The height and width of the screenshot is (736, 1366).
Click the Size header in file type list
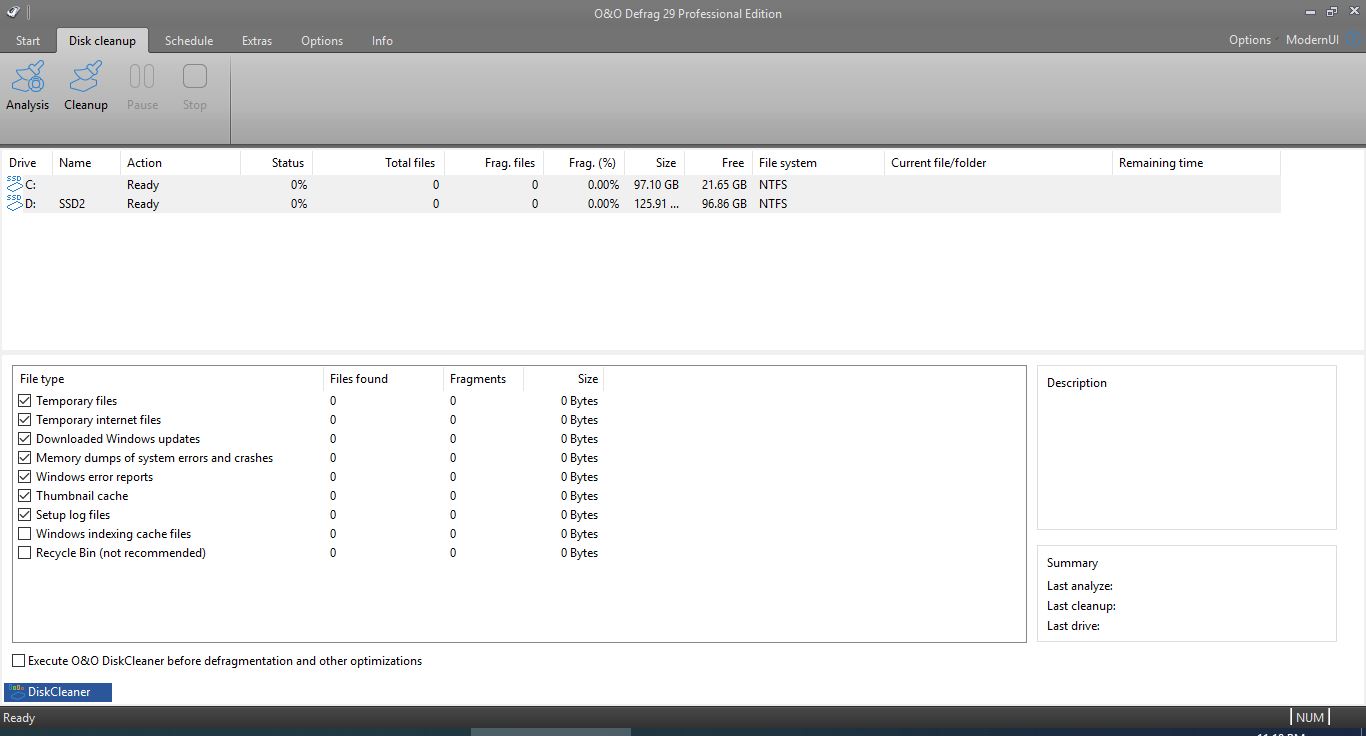click(x=563, y=379)
